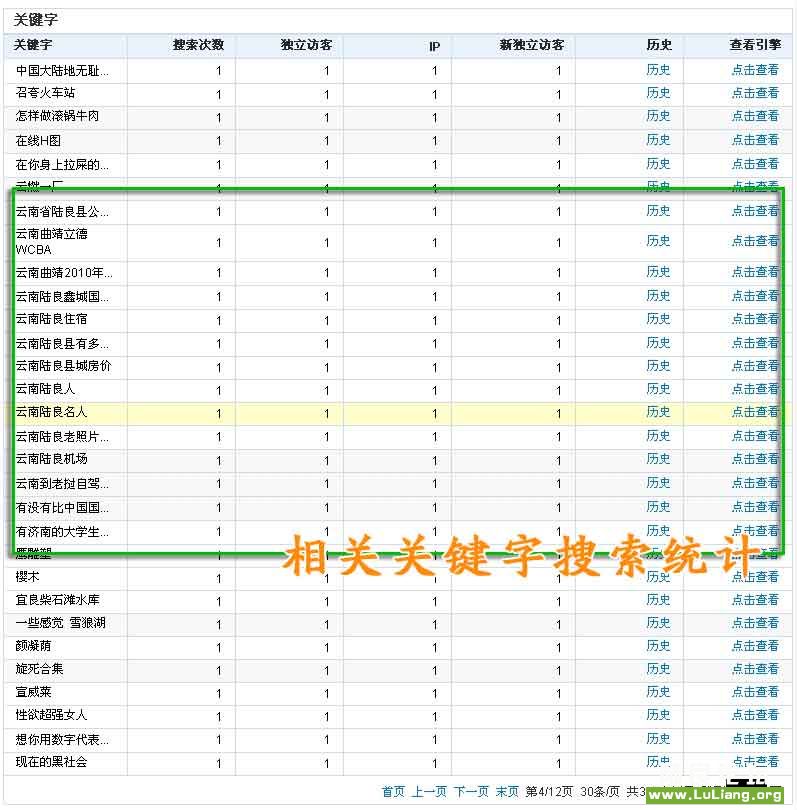Viewport: 797px width, 810px height.
Task: Open 点击查看 for 云南陆良机场 row
Action: [754, 459]
